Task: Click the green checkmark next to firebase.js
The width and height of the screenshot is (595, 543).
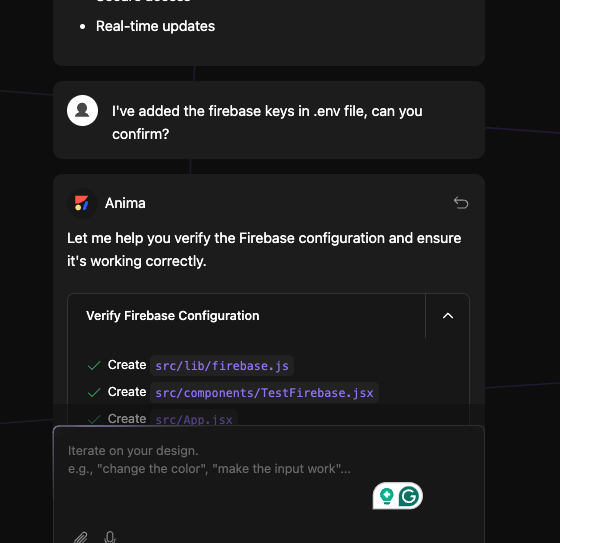Action: click(94, 365)
